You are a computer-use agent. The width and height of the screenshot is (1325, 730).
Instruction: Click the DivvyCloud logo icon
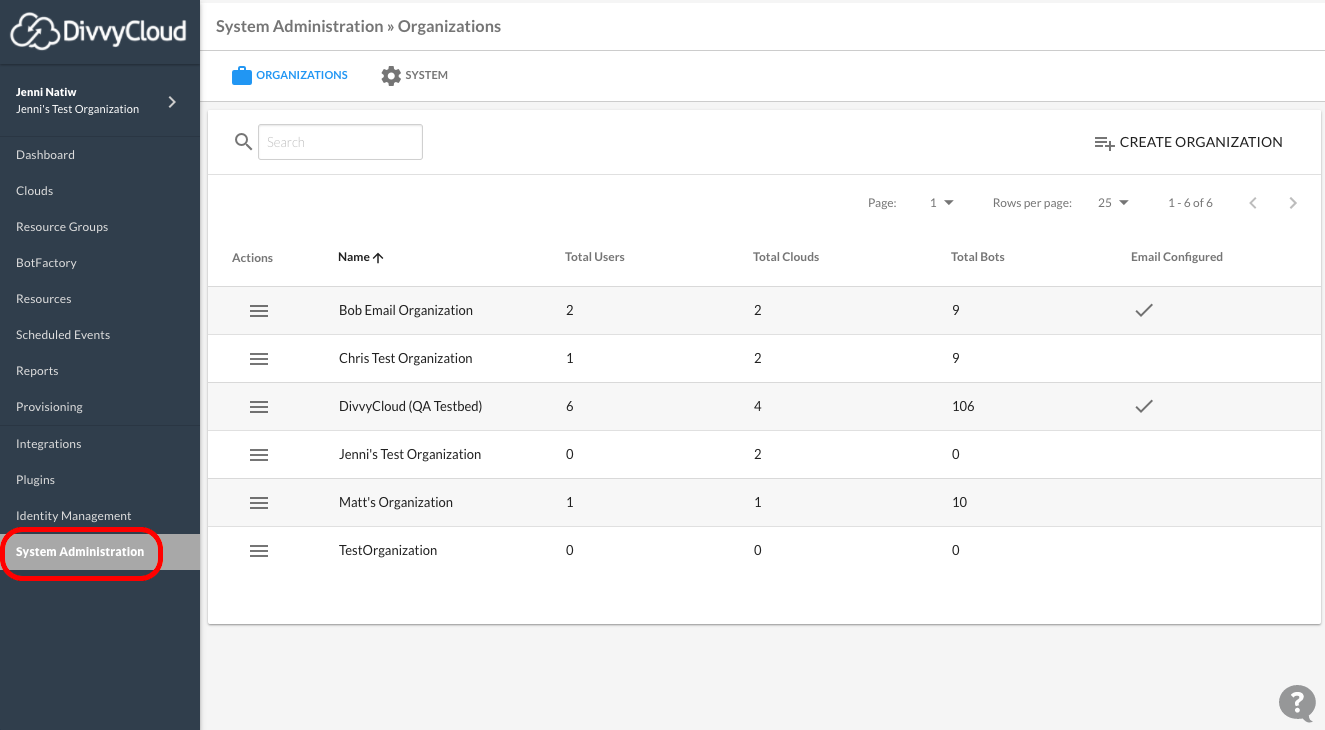[x=36, y=31]
